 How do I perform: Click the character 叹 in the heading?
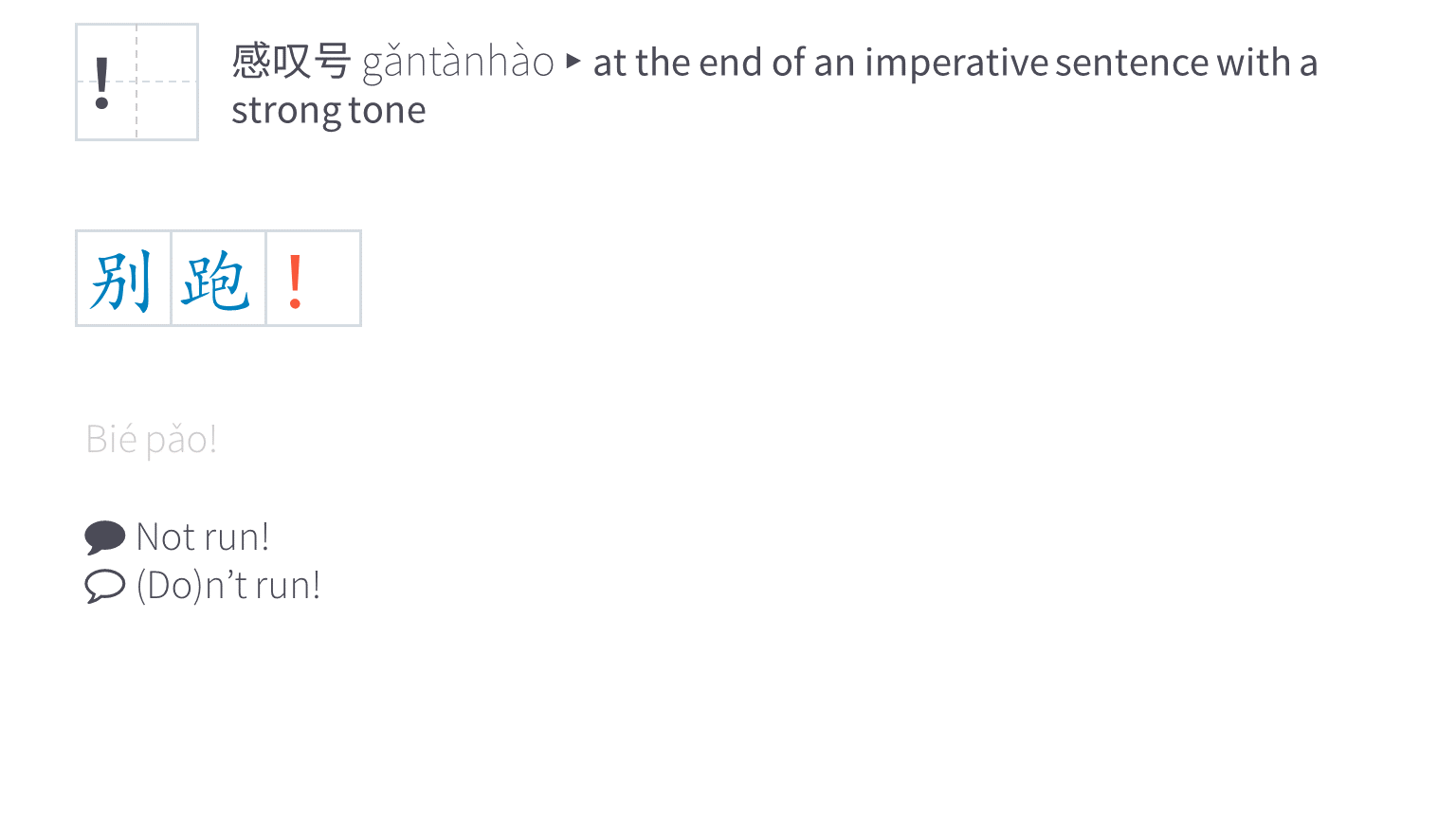pos(292,62)
